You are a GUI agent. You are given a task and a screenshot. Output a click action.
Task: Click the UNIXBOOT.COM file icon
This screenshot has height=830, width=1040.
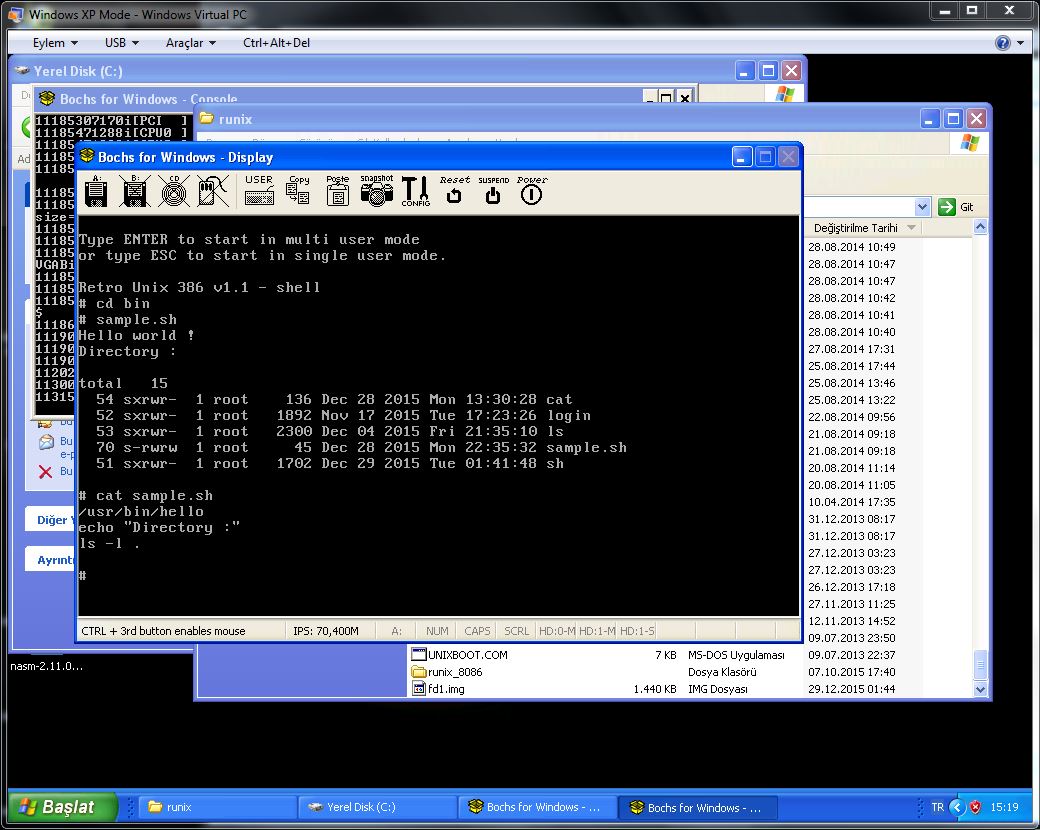pos(419,655)
